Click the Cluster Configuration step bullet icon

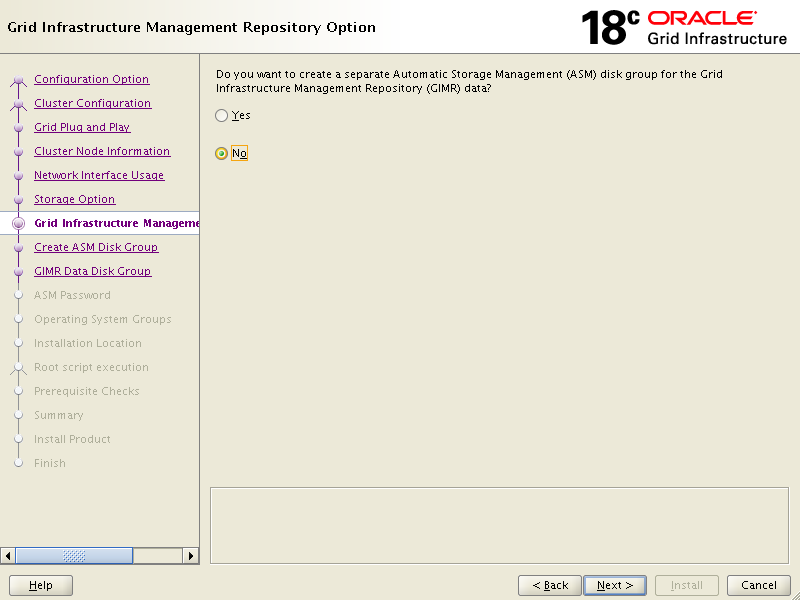point(18,104)
